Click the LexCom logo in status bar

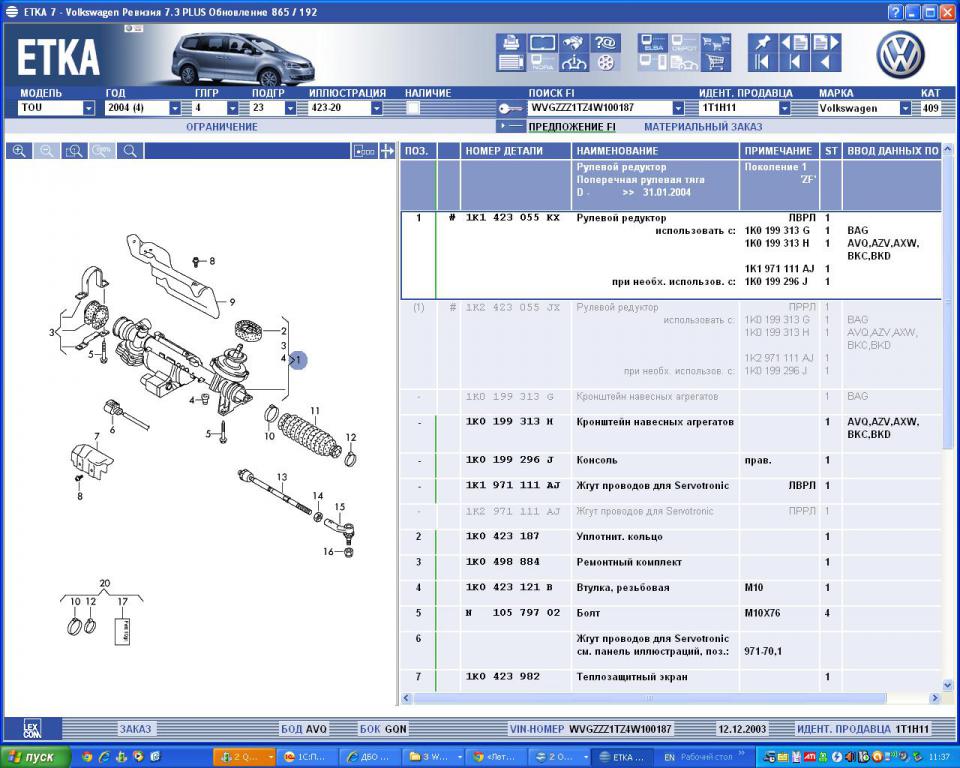pos(32,729)
